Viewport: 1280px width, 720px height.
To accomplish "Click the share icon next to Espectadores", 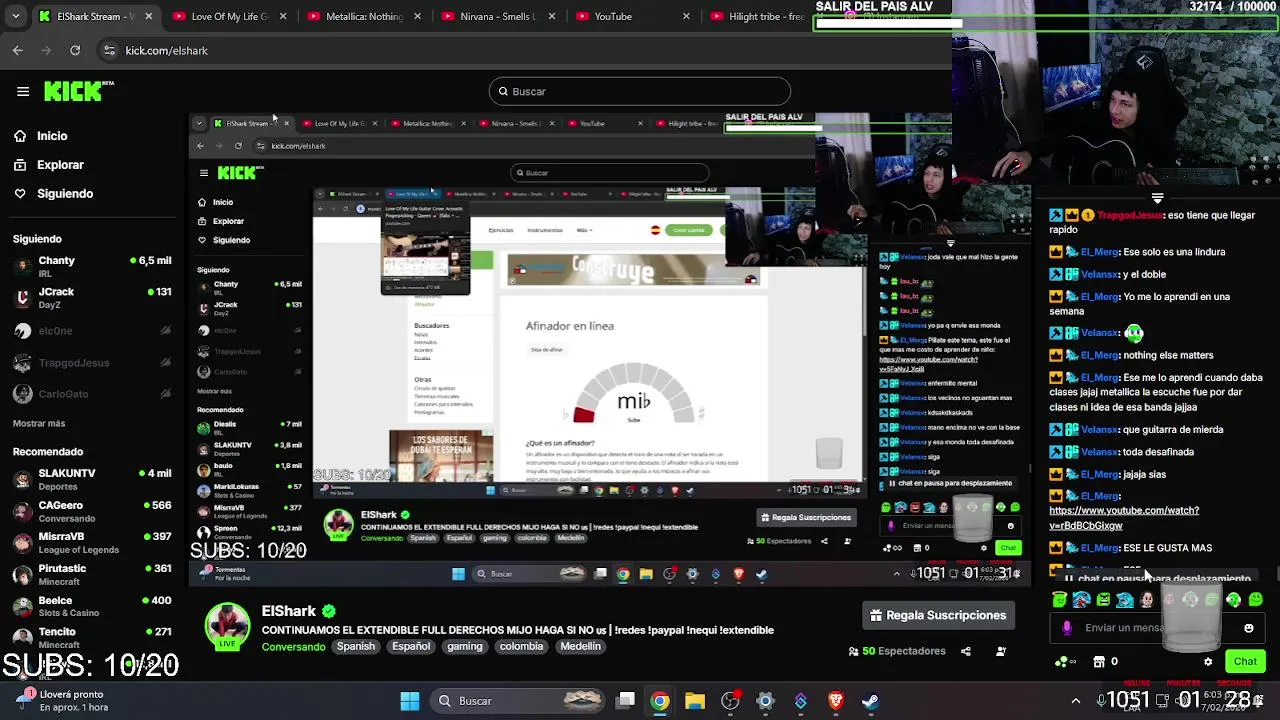I will click(966, 651).
